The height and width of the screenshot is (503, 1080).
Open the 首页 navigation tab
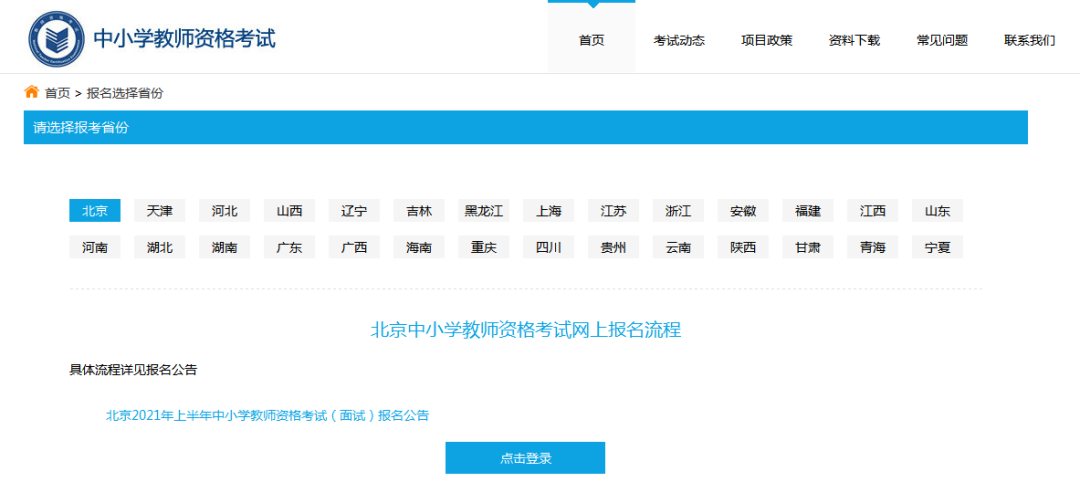tap(591, 40)
